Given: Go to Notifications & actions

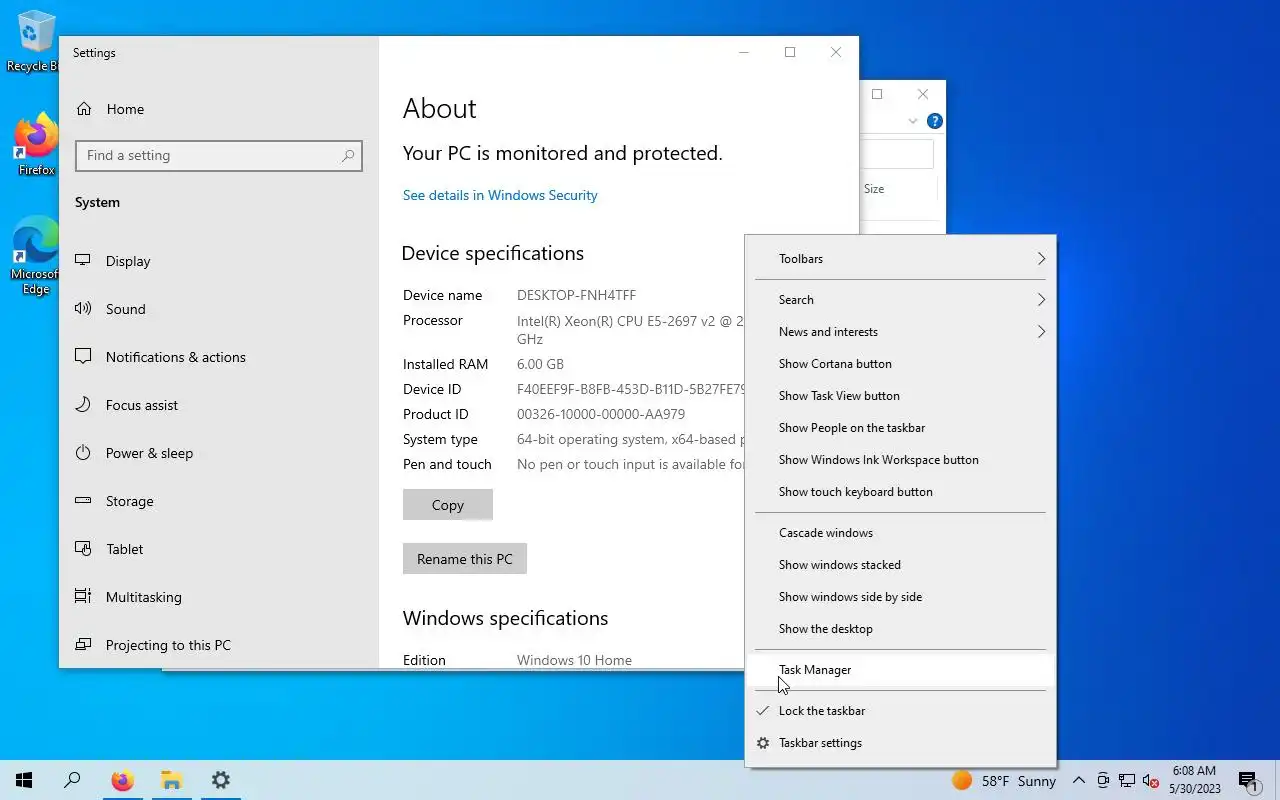Looking at the screenshot, I should coord(218,357).
